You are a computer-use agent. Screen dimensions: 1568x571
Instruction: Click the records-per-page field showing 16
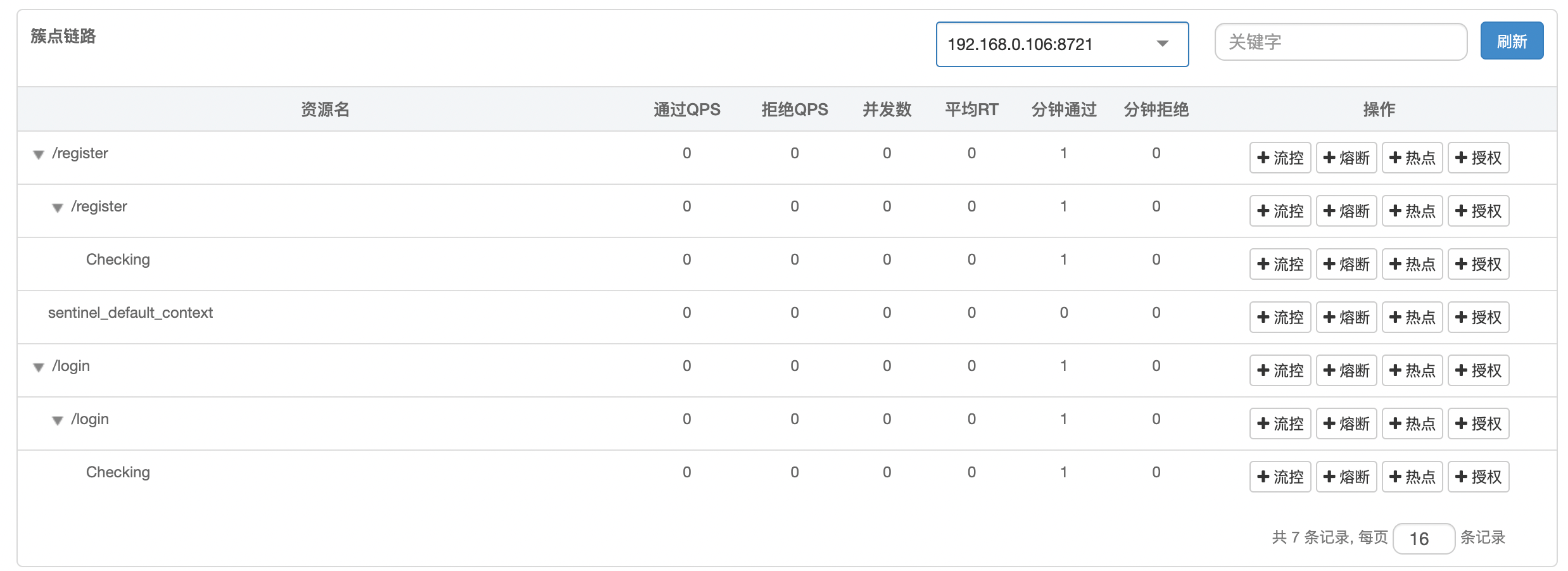tap(1423, 539)
